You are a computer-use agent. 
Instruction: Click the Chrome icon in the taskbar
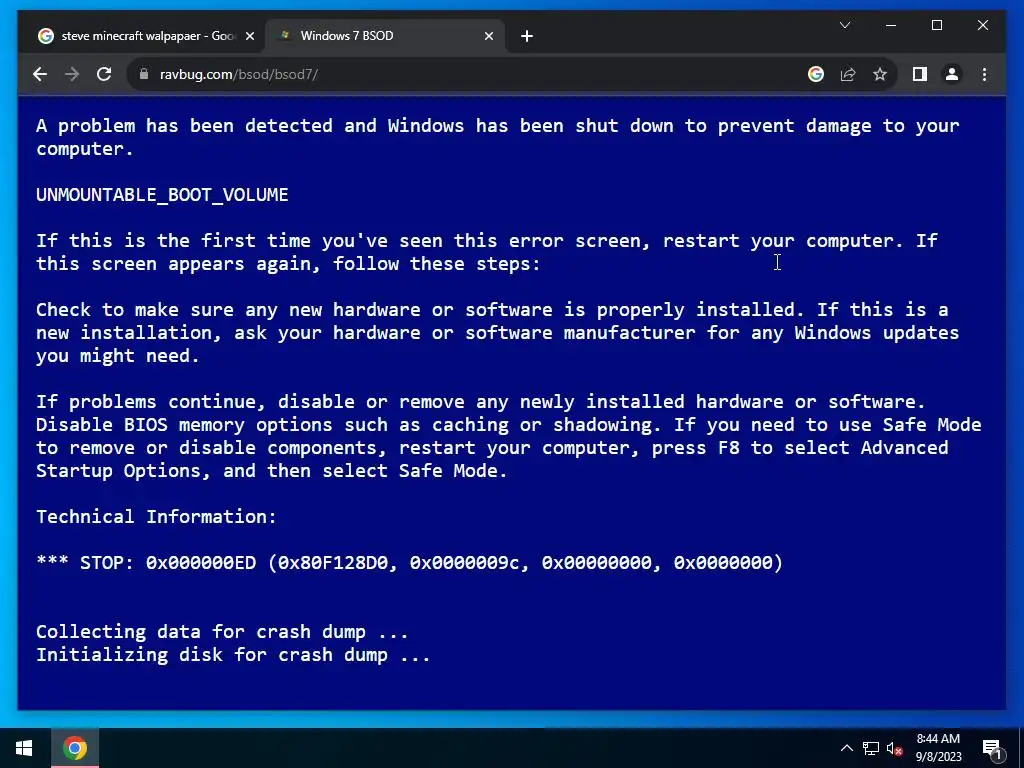coord(75,748)
